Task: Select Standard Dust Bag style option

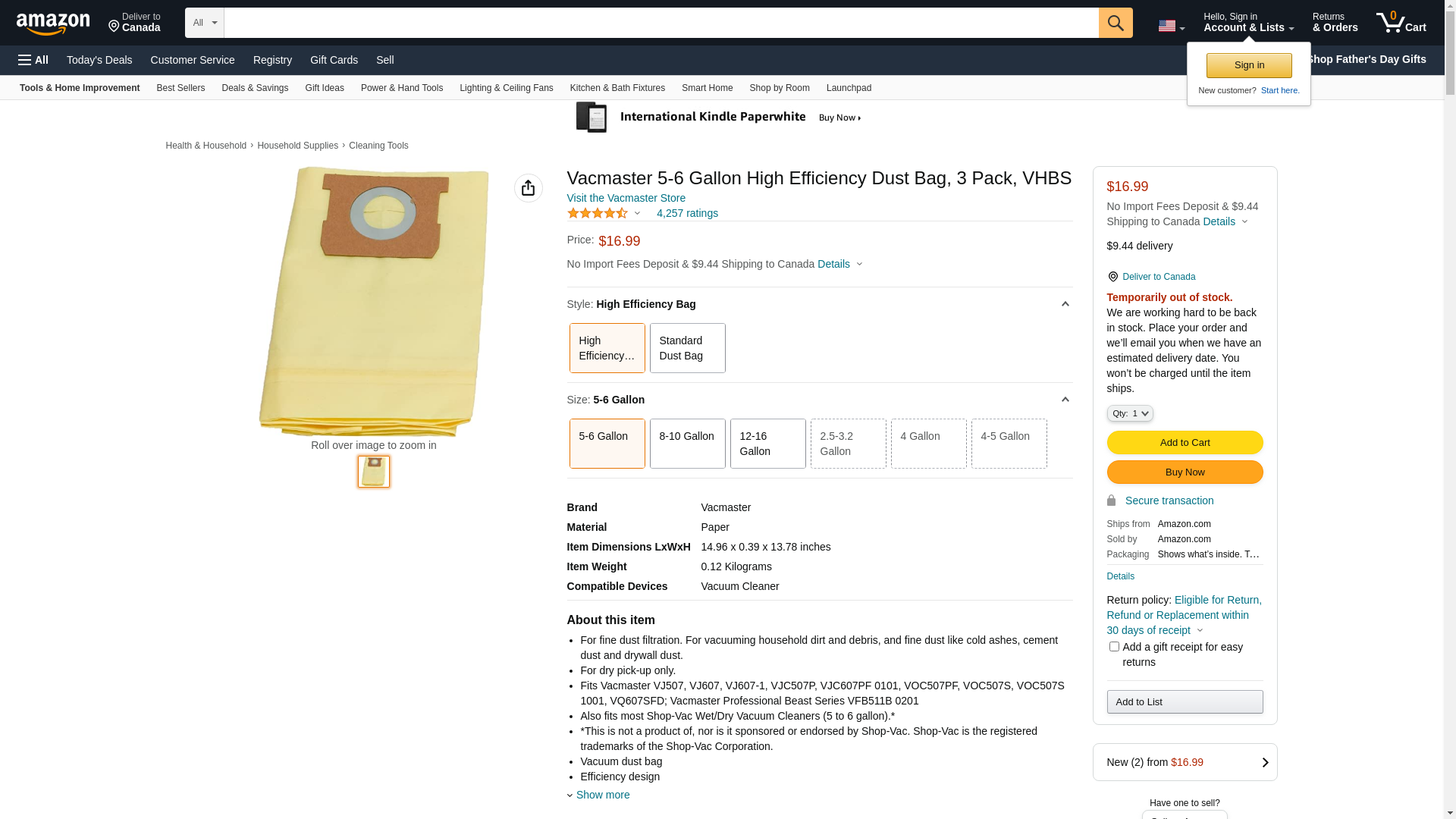Action: pos(687,348)
